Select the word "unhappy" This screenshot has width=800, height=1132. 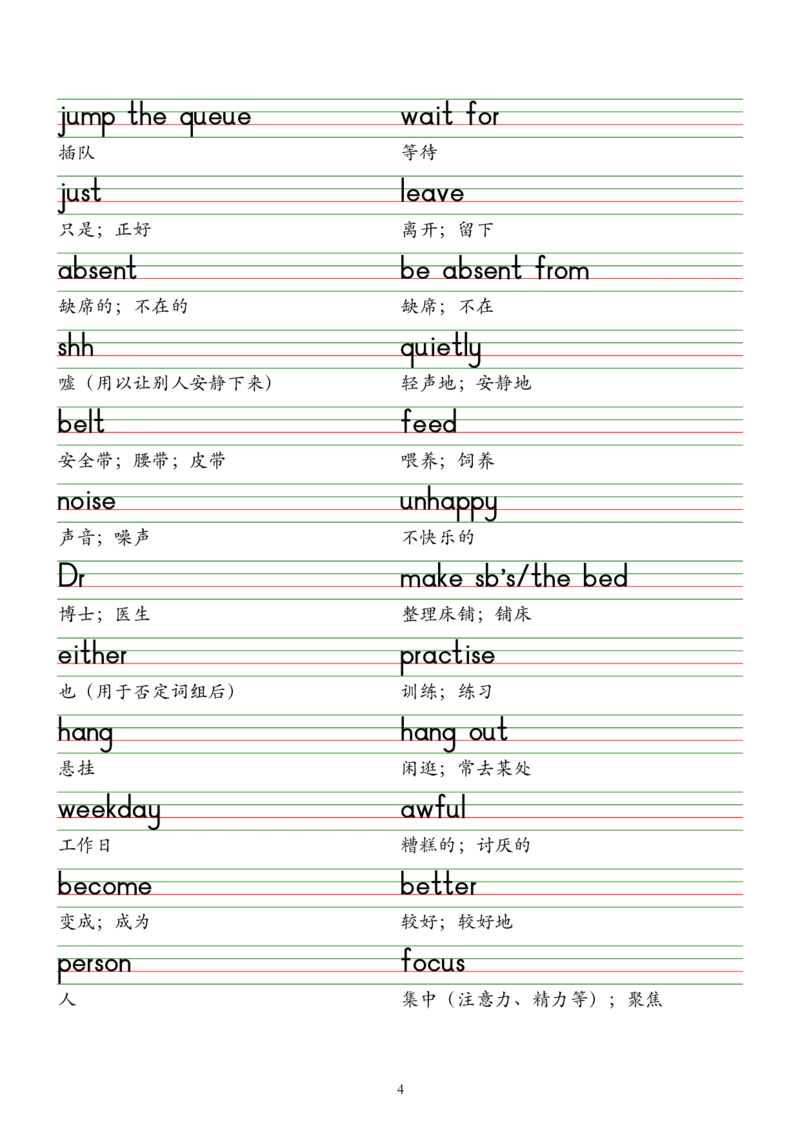(448, 502)
